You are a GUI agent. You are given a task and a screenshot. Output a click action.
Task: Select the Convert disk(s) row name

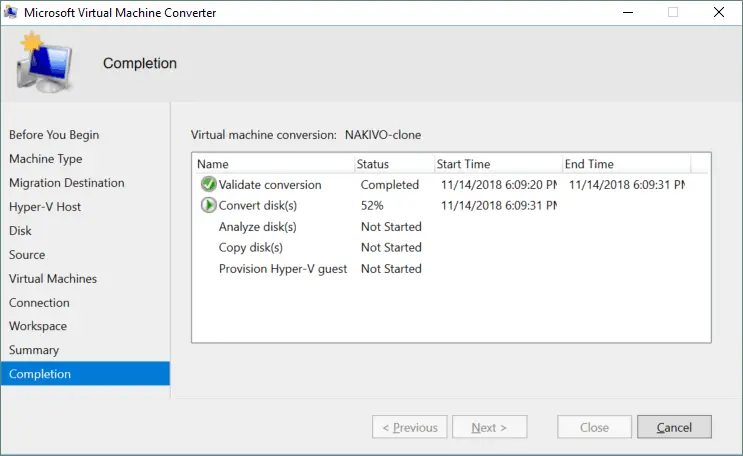coord(258,206)
